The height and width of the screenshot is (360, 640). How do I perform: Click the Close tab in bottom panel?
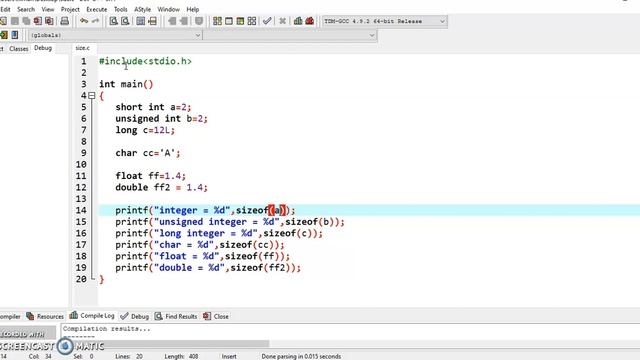tap(216, 316)
